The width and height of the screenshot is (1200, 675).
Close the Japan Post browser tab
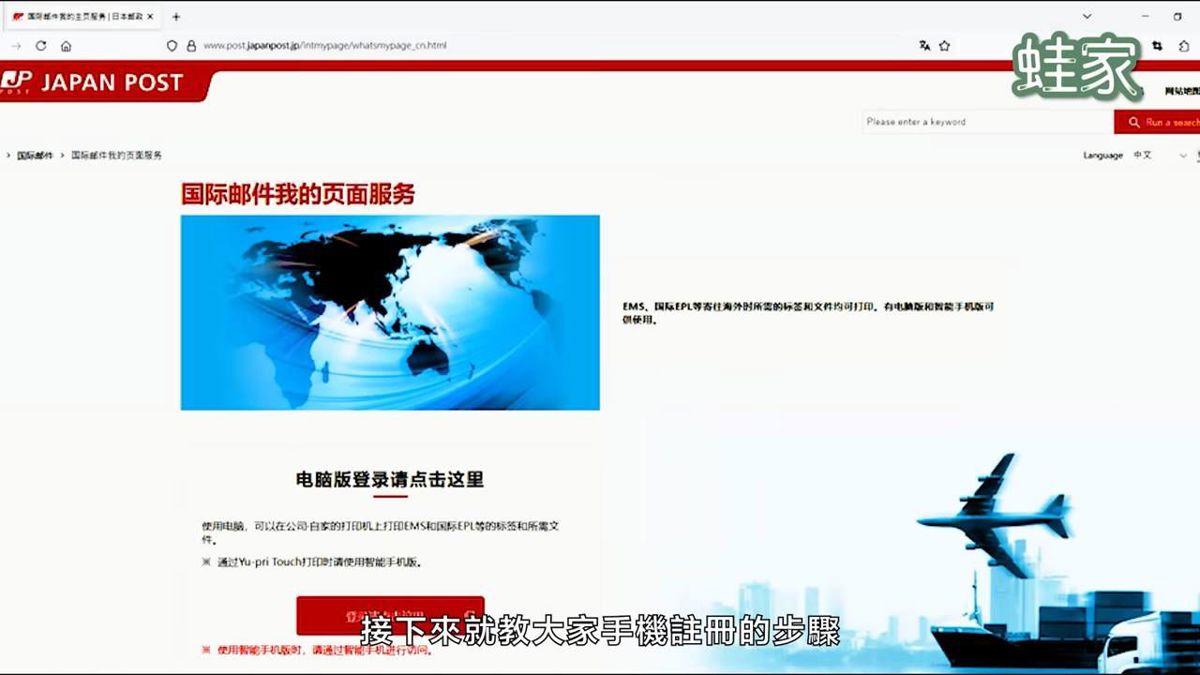tap(150, 17)
